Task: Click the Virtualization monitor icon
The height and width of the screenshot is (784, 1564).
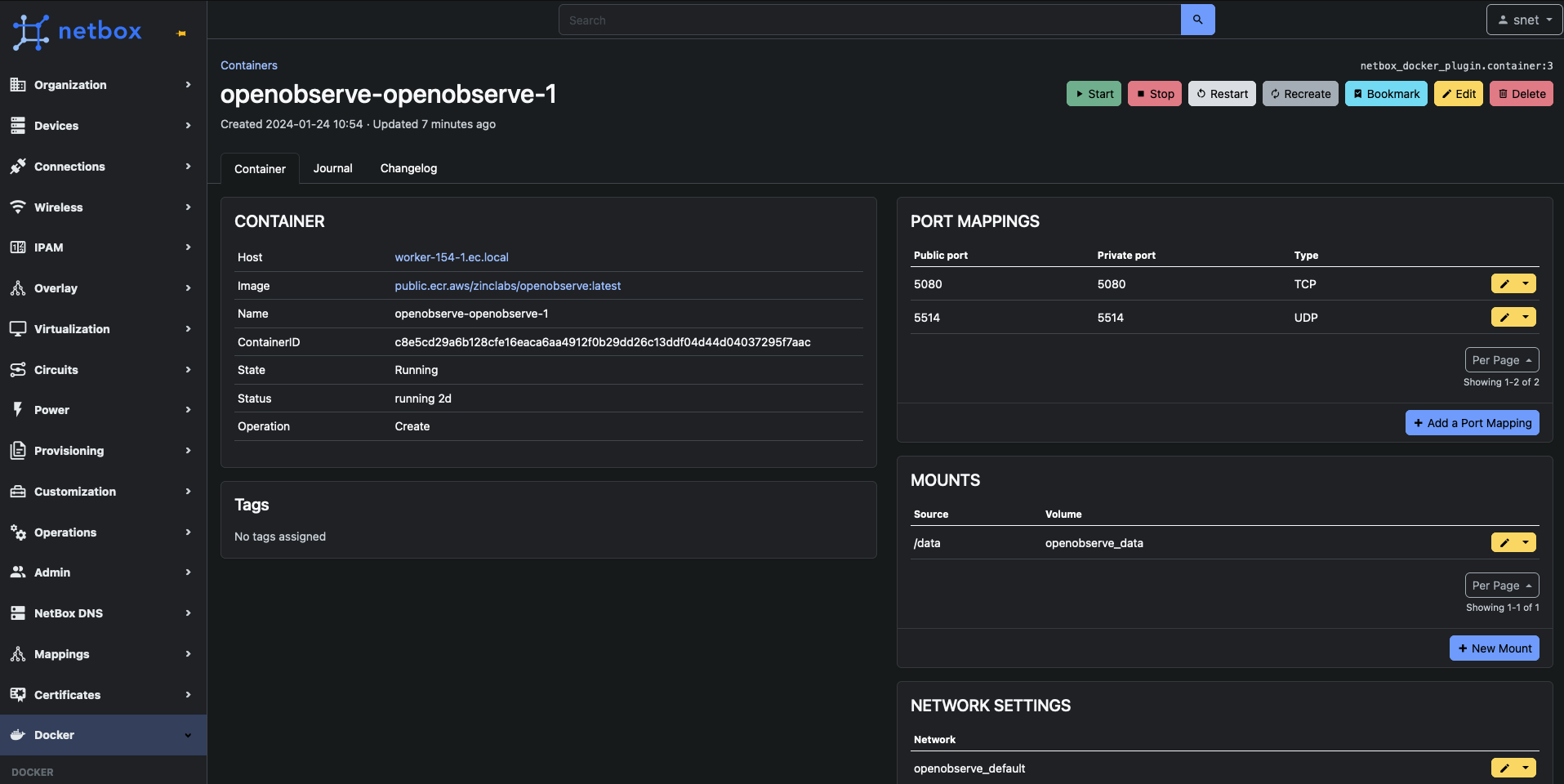Action: [18, 328]
